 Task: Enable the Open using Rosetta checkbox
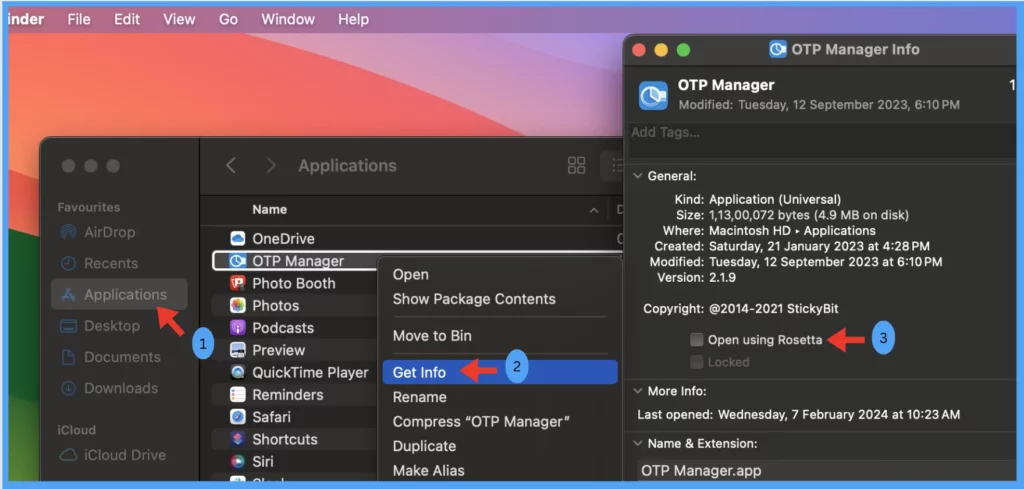pyautogui.click(x=697, y=339)
